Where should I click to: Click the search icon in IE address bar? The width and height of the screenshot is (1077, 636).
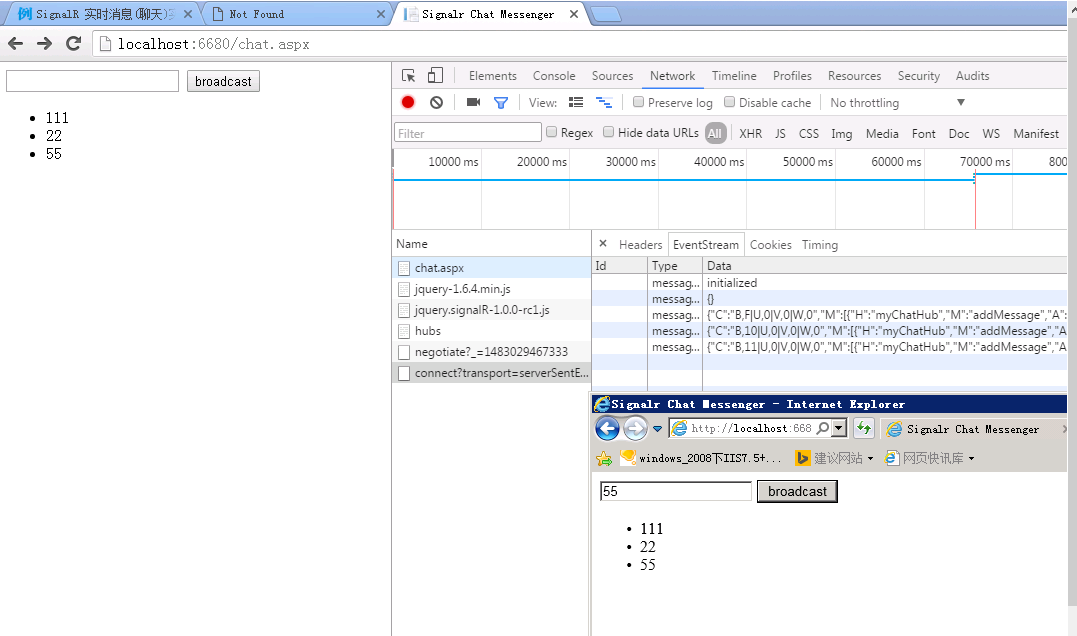tap(823, 428)
